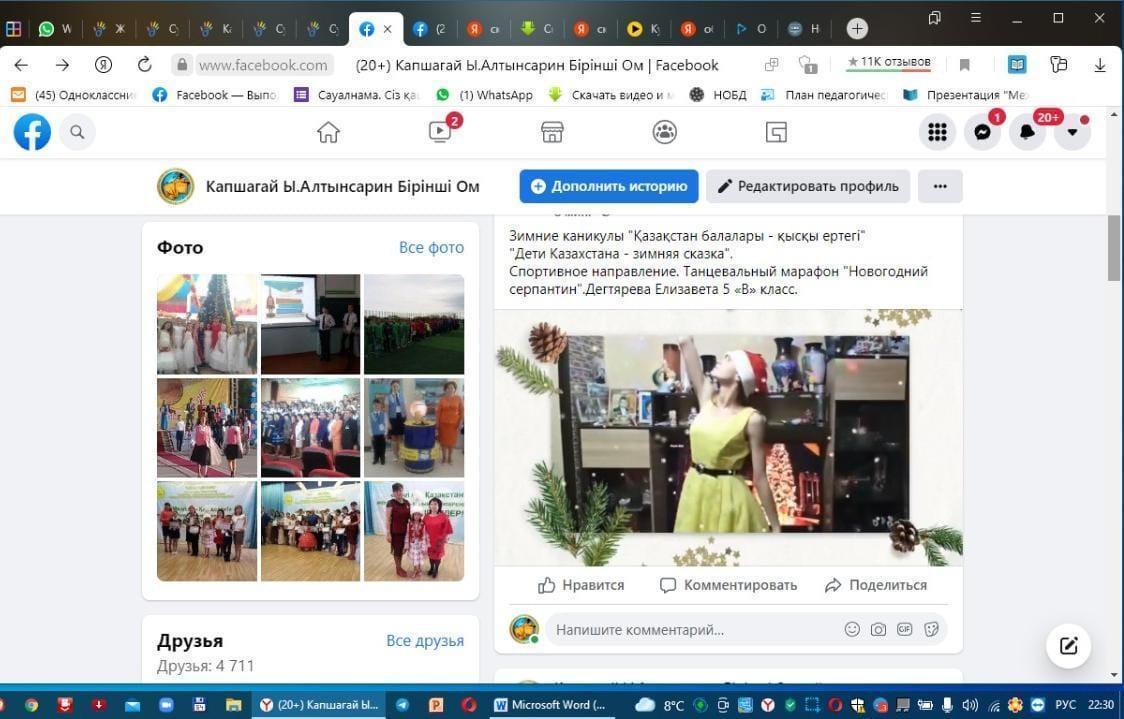Click Дополнить историю button
Image resolution: width=1124 pixels, height=719 pixels.
click(x=609, y=186)
